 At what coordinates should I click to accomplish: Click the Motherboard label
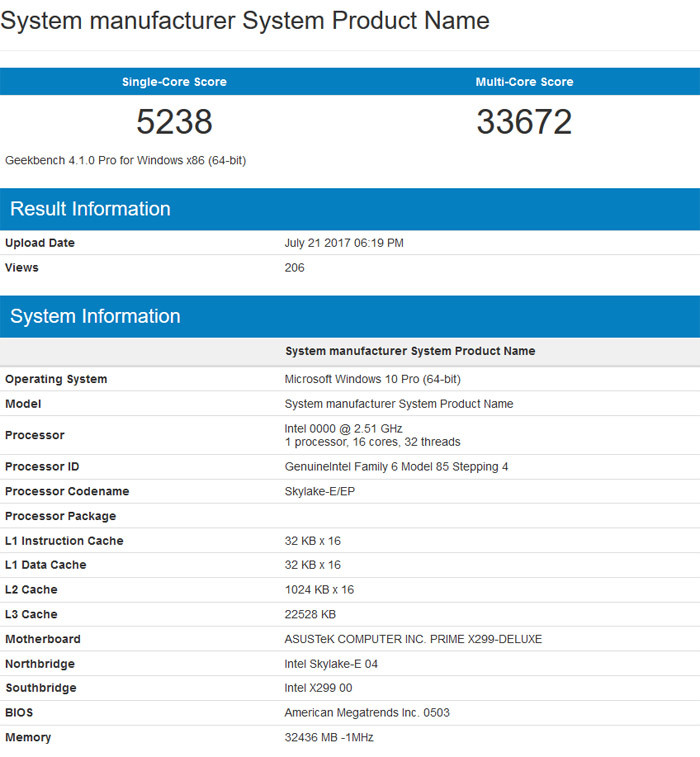tap(42, 639)
